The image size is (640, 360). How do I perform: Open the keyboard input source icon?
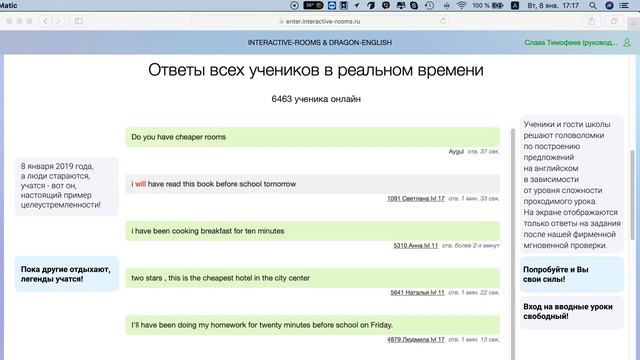515,5
